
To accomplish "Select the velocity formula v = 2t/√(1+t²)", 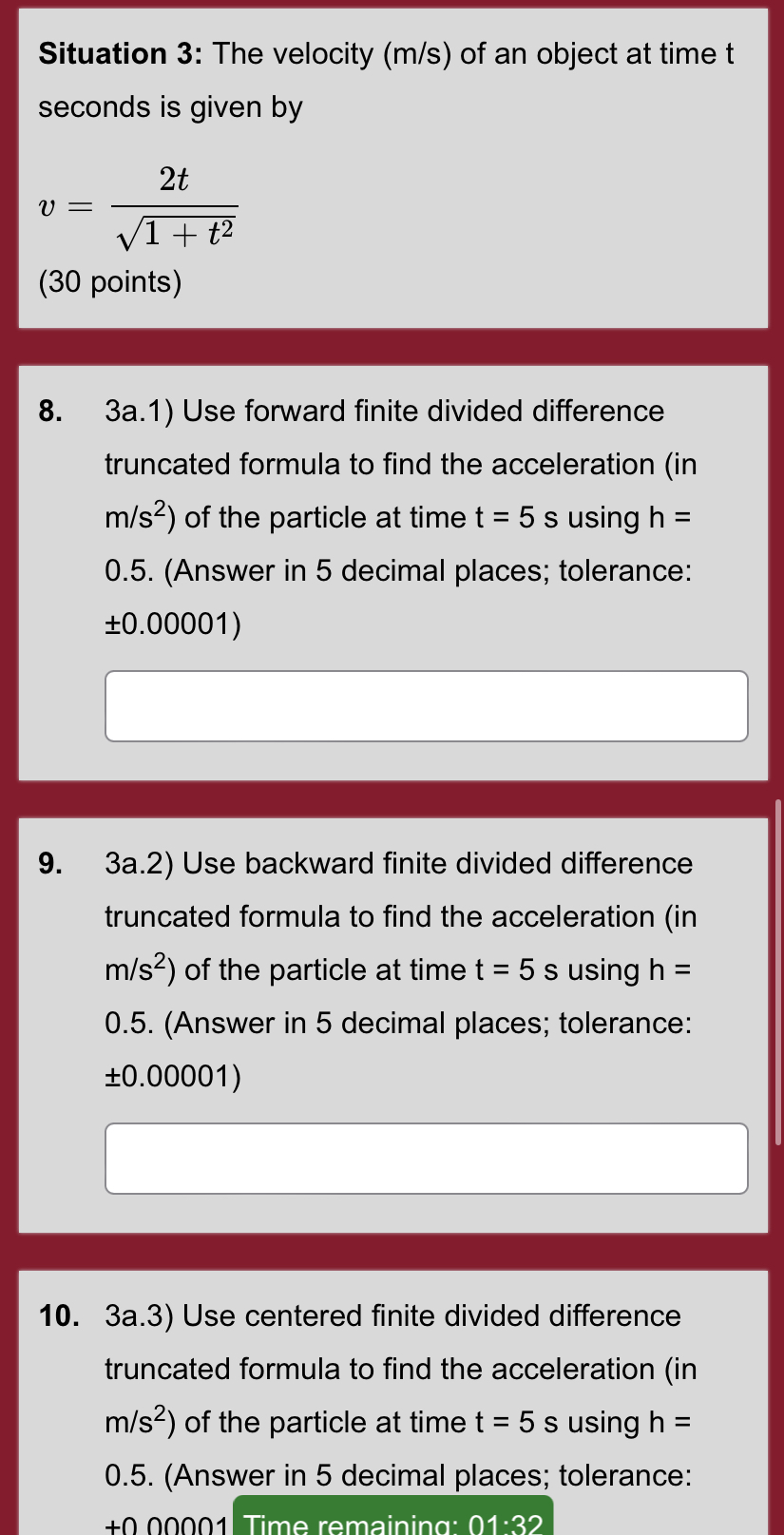I will [x=133, y=202].
